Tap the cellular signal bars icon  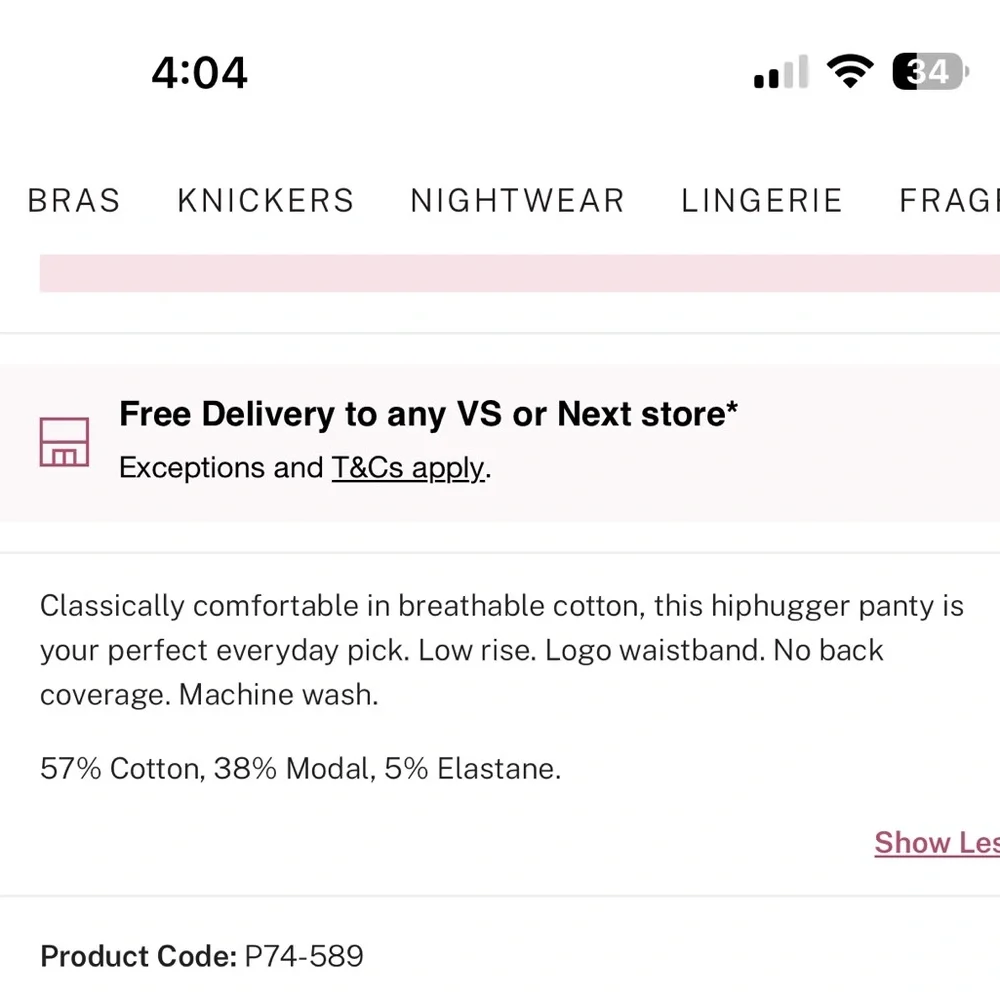coord(781,71)
